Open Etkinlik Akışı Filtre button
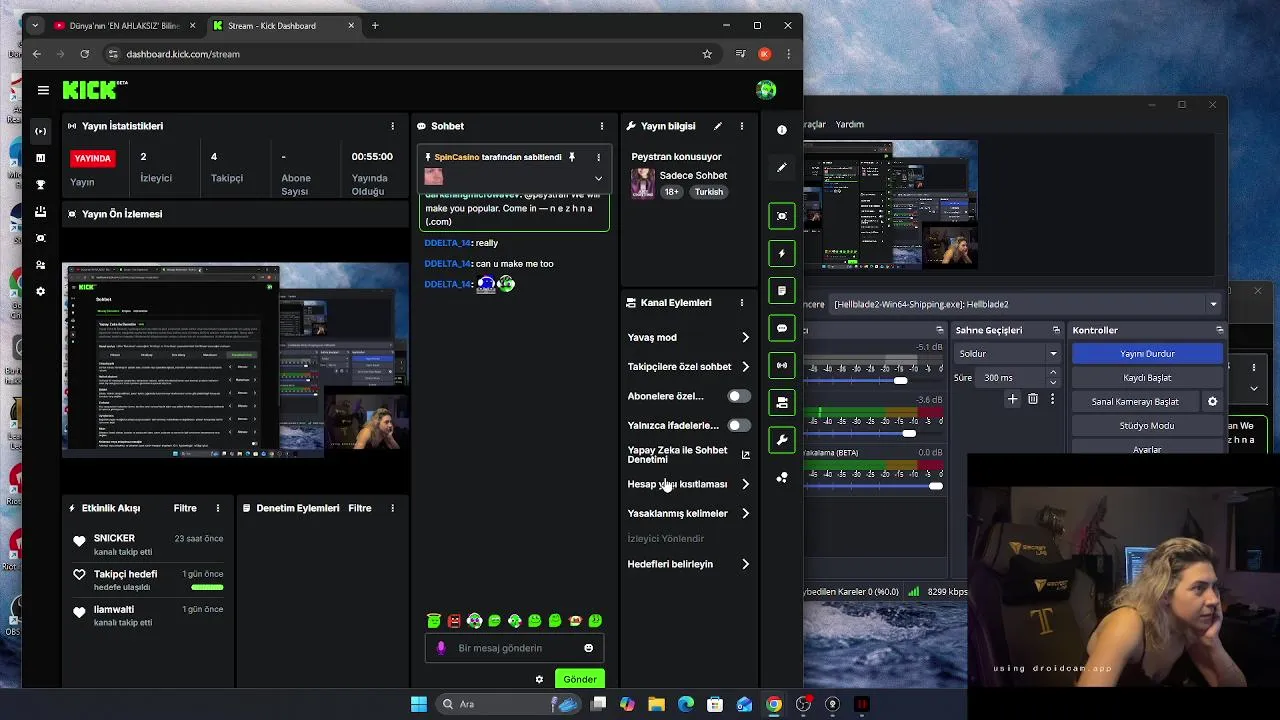Screen dimensions: 1280x720 pos(185,508)
